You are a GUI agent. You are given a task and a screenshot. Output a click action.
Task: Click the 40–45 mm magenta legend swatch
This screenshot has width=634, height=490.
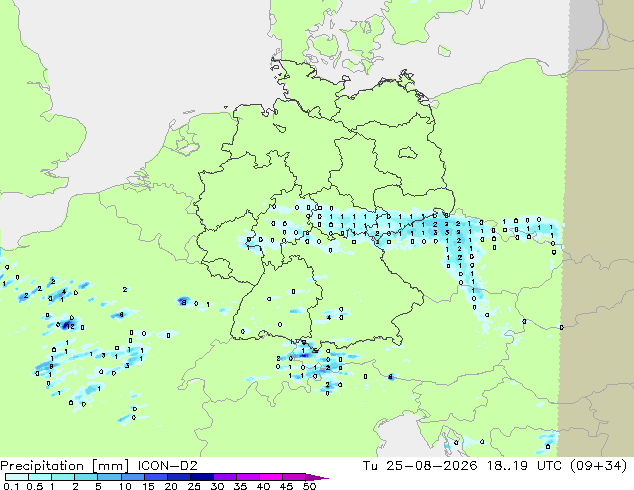[x=271, y=477]
